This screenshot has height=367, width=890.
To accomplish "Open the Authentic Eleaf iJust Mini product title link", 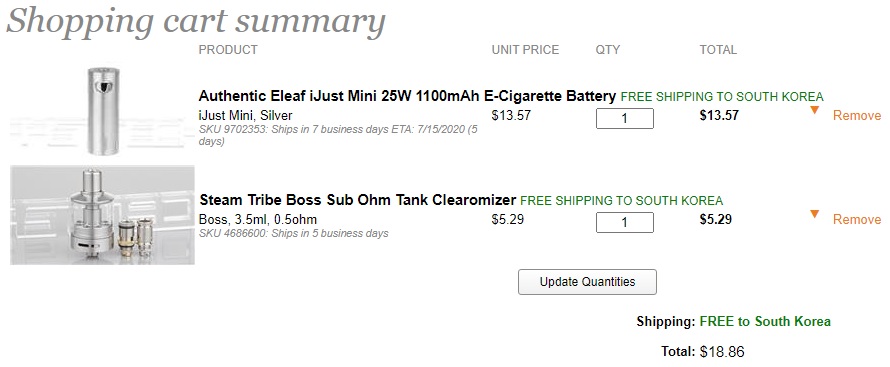I will pos(407,96).
